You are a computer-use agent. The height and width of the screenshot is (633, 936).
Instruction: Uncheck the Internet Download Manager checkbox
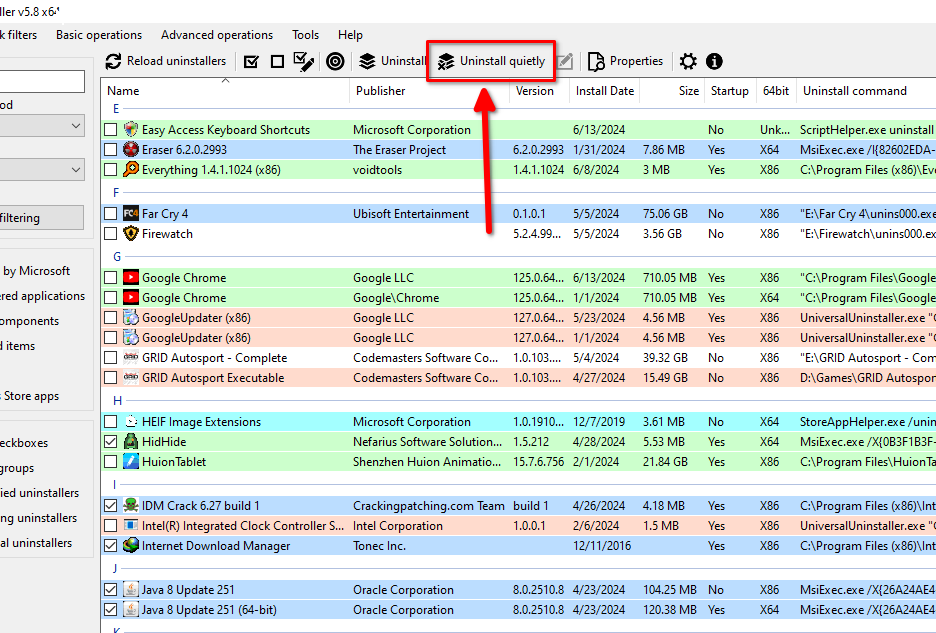coord(110,546)
